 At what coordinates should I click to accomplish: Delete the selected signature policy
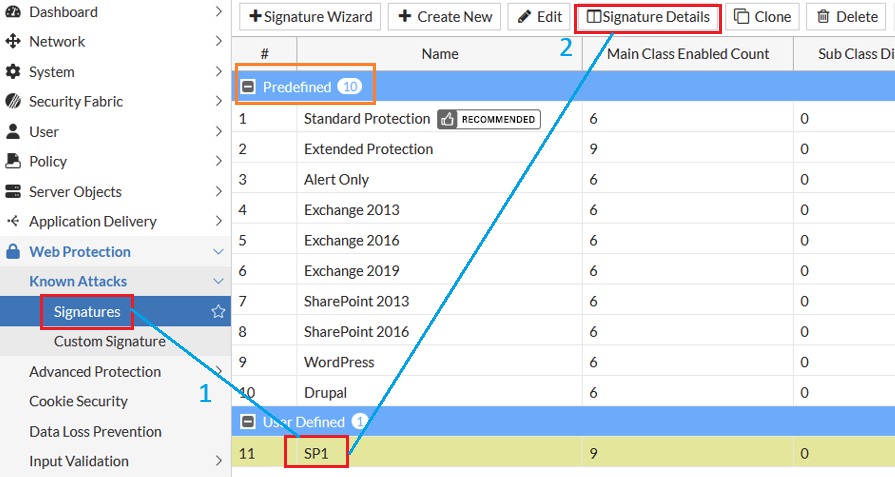847,17
